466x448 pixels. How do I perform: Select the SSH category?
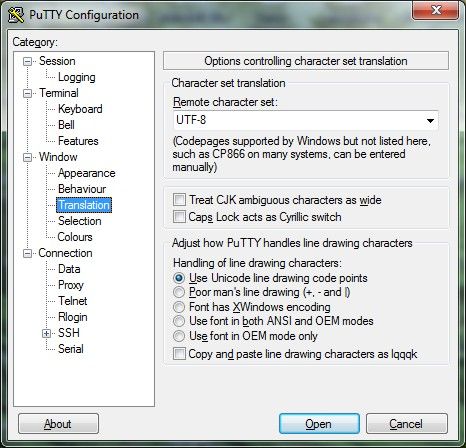click(x=69, y=333)
